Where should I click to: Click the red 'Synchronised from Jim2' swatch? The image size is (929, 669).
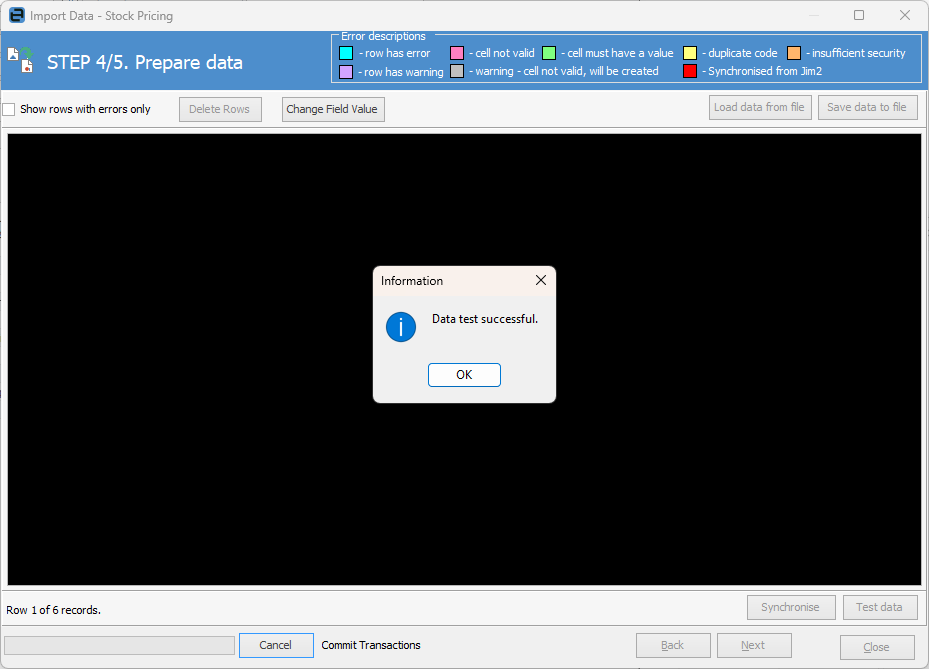tap(690, 71)
